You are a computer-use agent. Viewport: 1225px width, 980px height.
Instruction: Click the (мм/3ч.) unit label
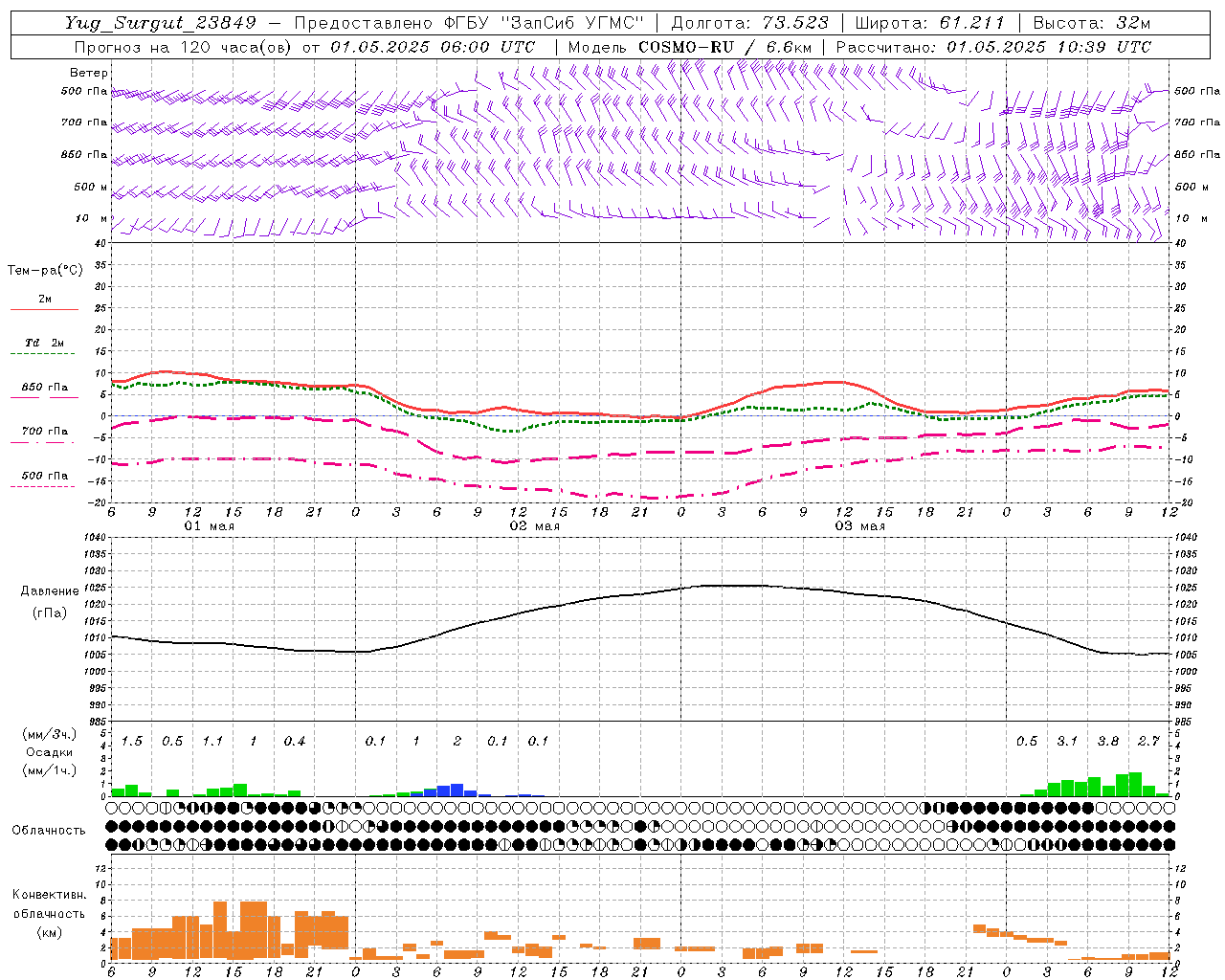[49, 734]
